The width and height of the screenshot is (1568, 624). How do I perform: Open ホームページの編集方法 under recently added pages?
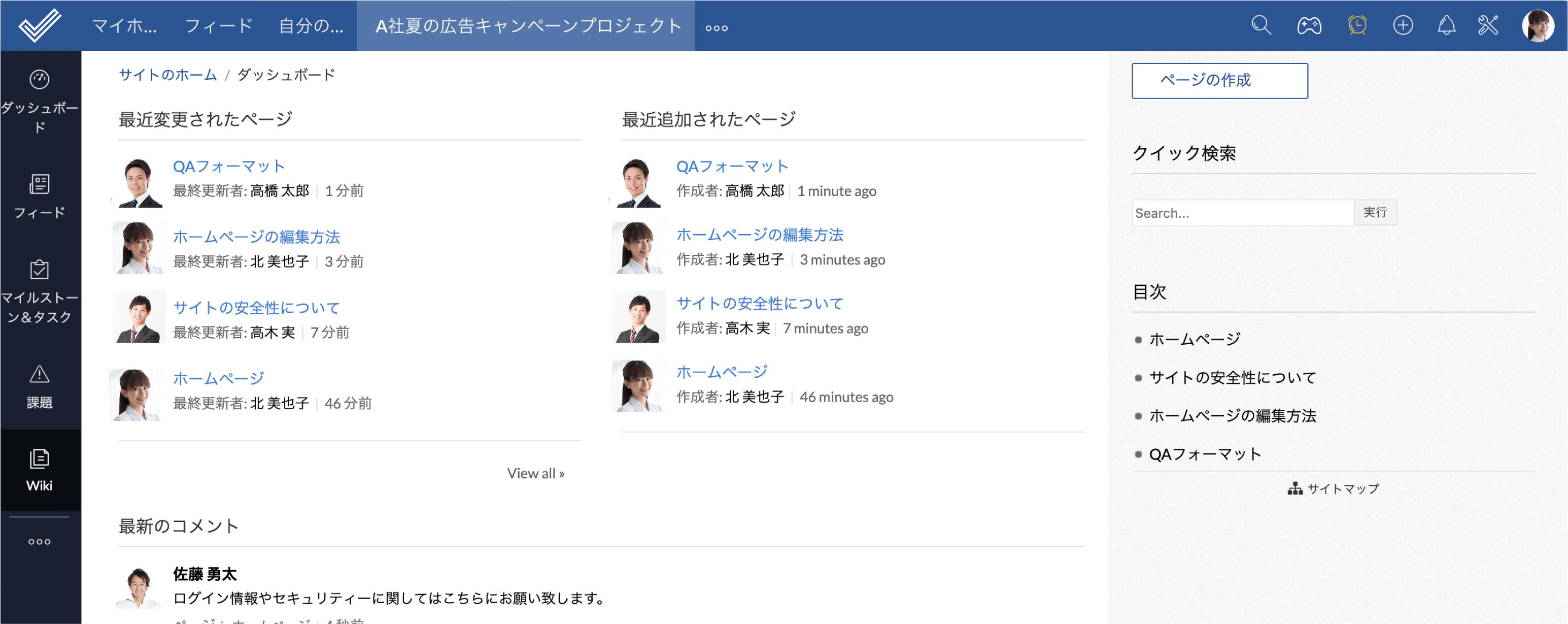point(760,235)
